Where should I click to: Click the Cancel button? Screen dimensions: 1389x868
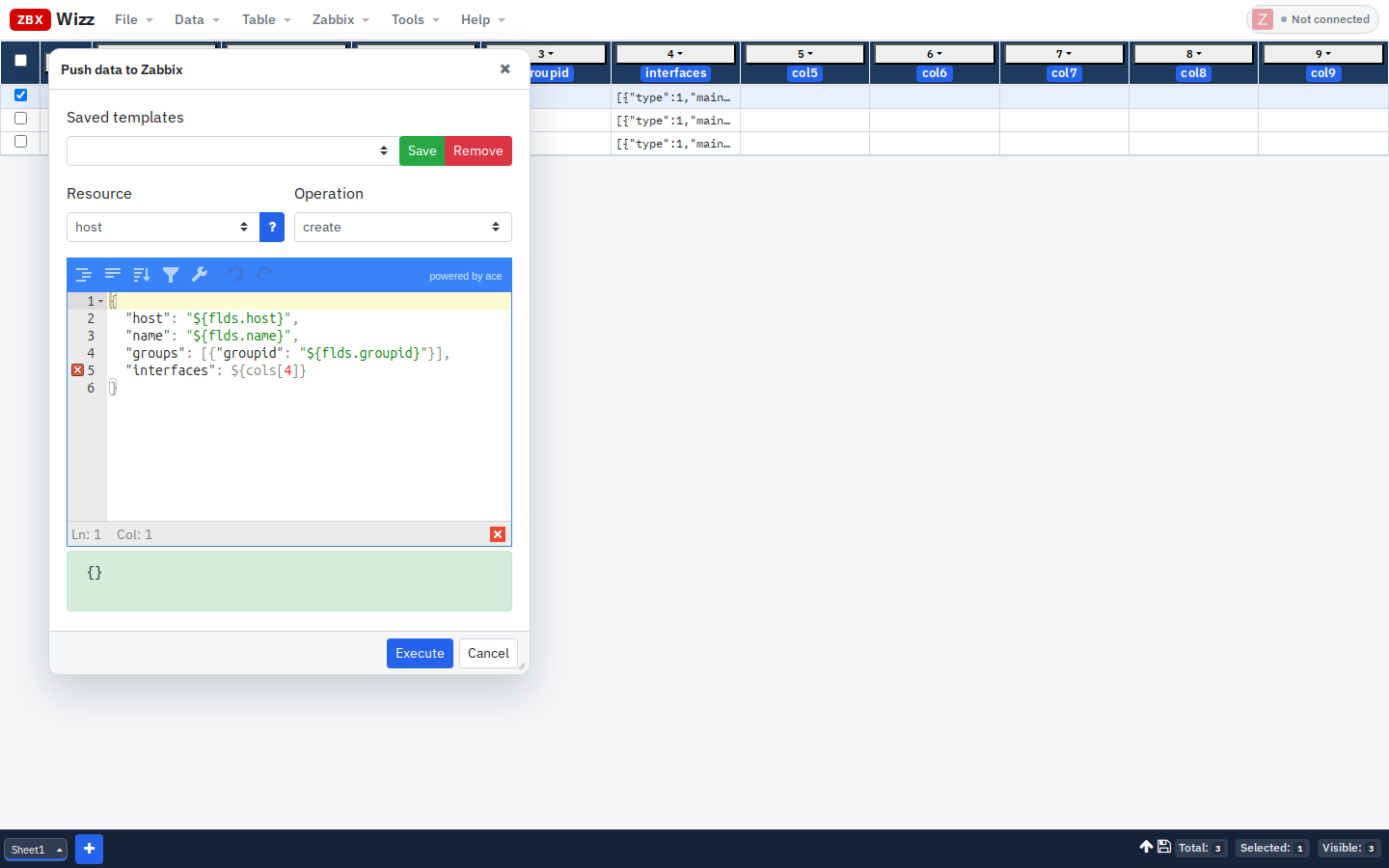click(x=488, y=653)
